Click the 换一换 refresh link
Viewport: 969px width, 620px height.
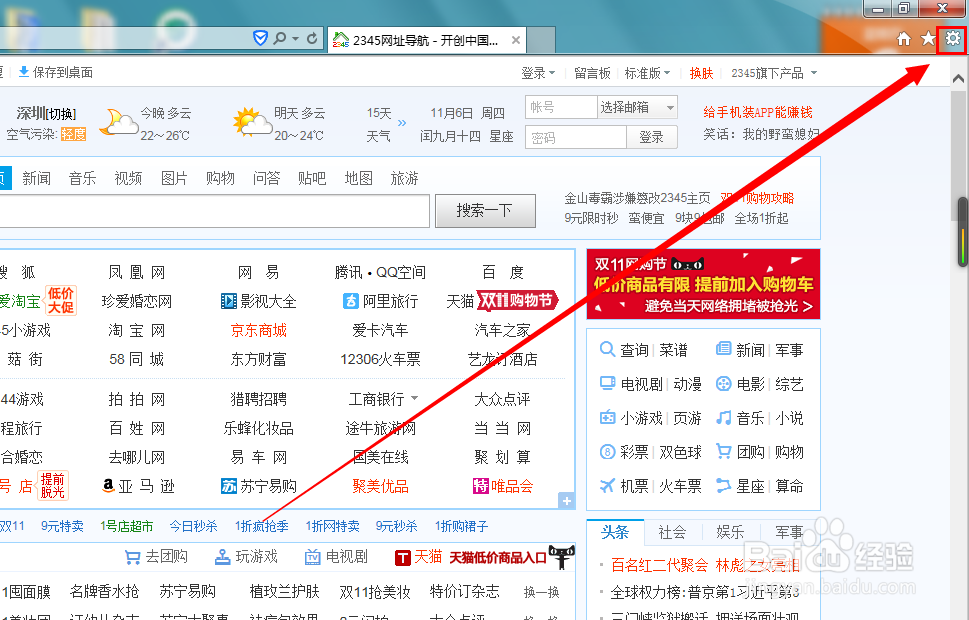(x=541, y=592)
